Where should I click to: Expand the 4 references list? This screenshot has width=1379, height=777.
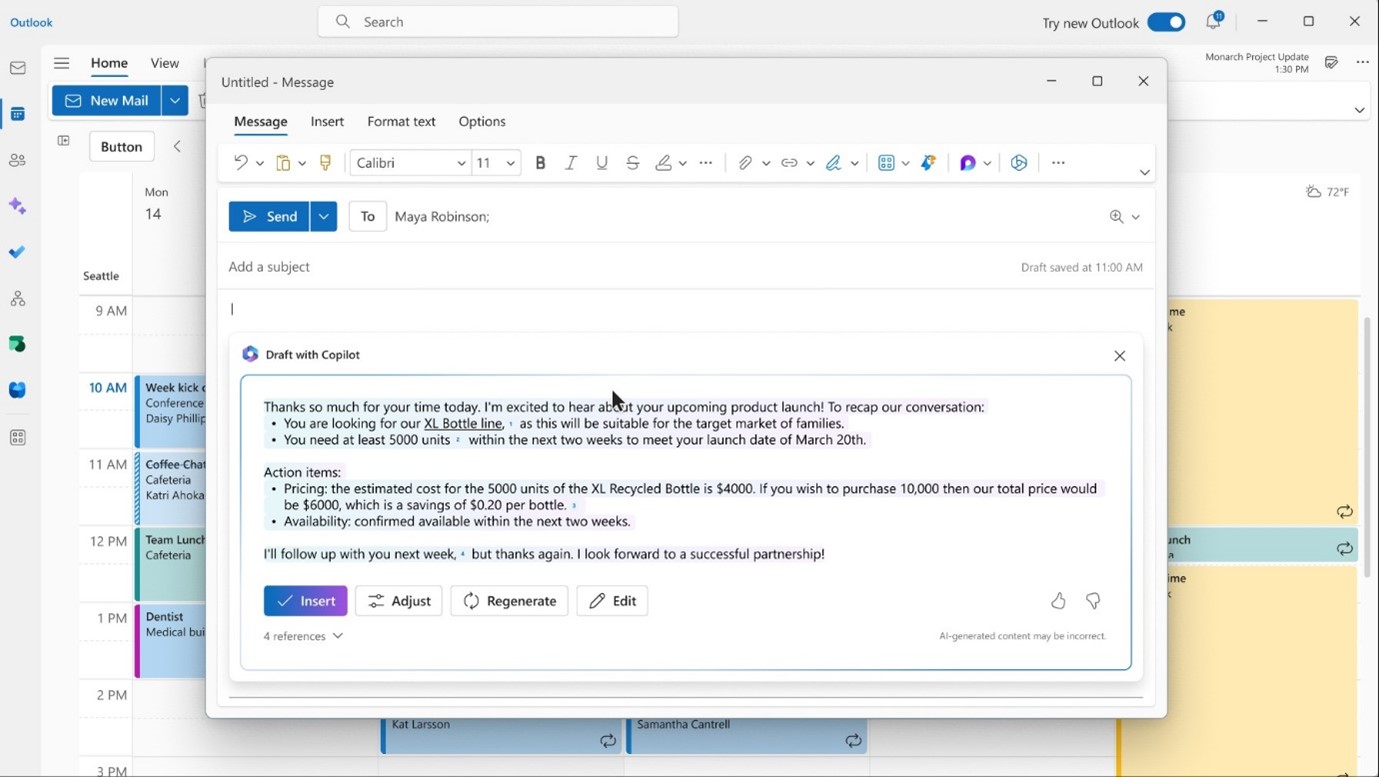point(303,635)
